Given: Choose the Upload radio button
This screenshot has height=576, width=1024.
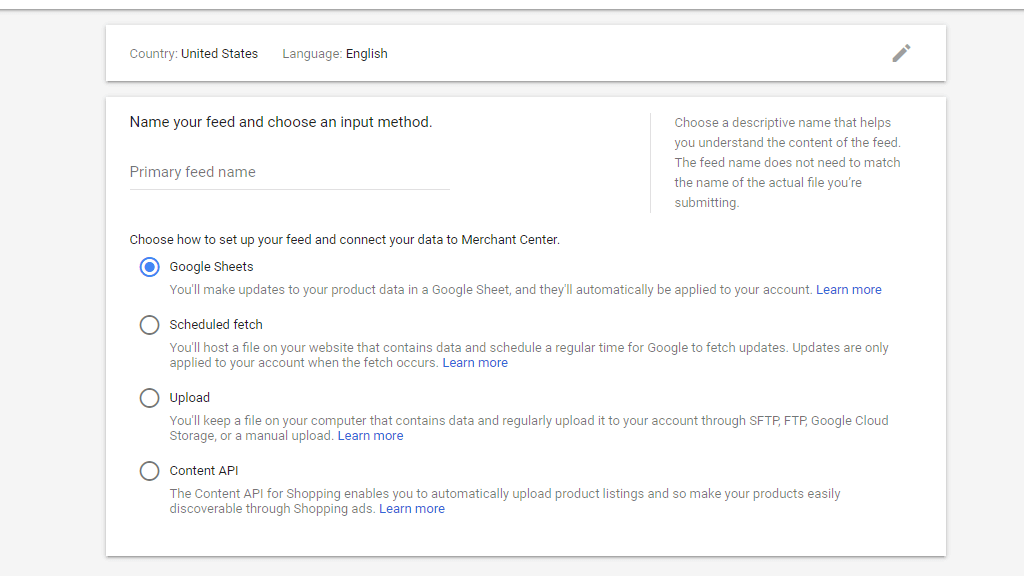Looking at the screenshot, I should click(x=150, y=398).
